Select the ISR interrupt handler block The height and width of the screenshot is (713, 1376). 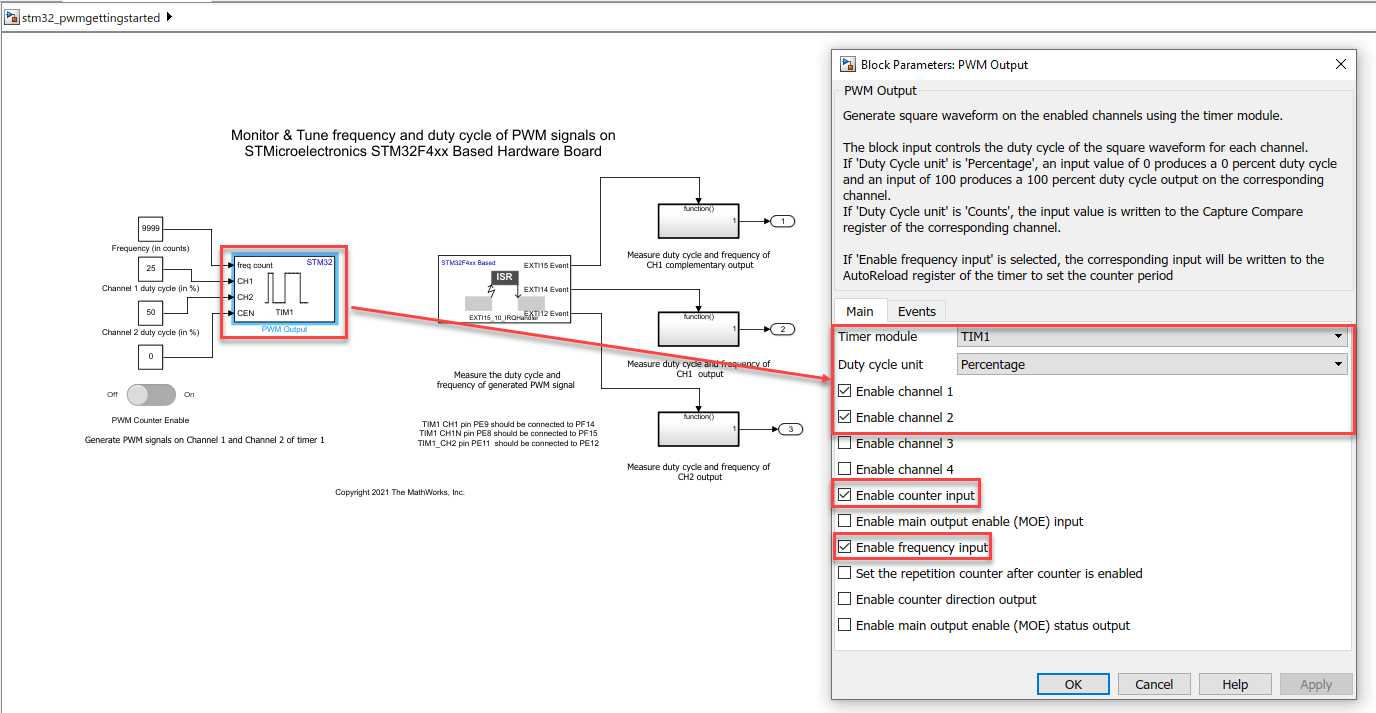[504, 287]
